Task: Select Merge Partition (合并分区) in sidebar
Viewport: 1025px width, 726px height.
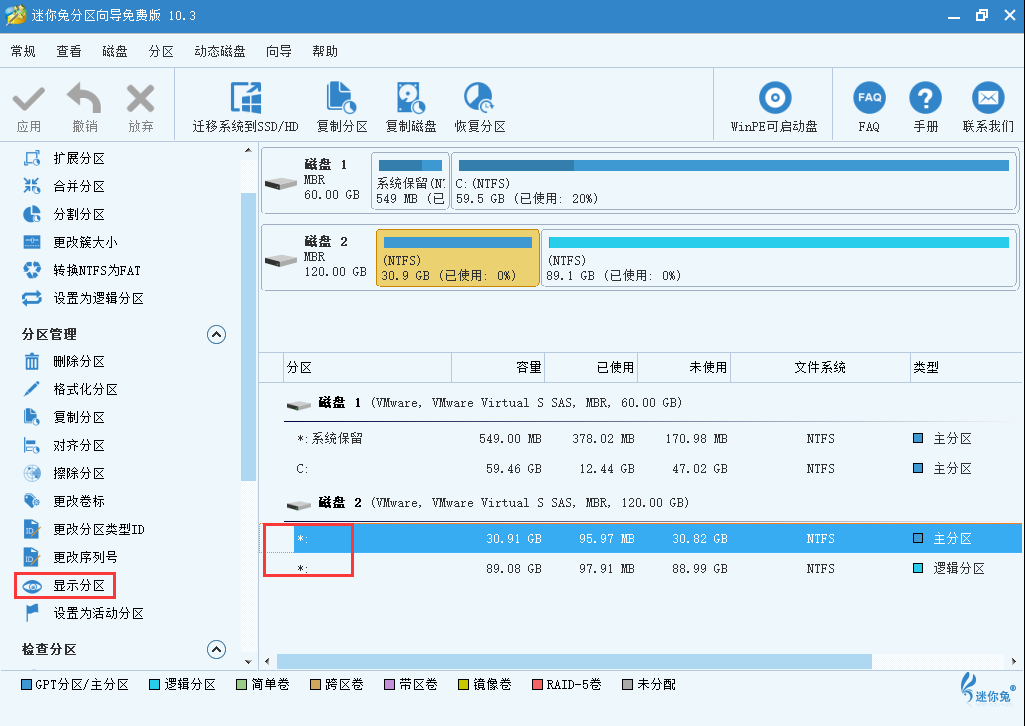Action: pyautogui.click(x=64, y=186)
